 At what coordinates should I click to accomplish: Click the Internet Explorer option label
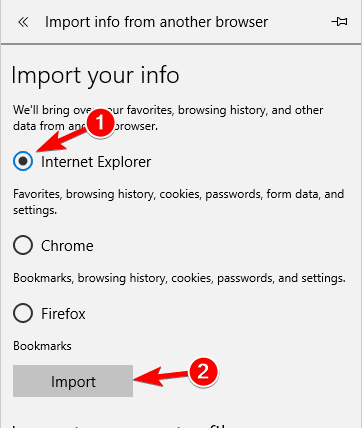pos(96,162)
